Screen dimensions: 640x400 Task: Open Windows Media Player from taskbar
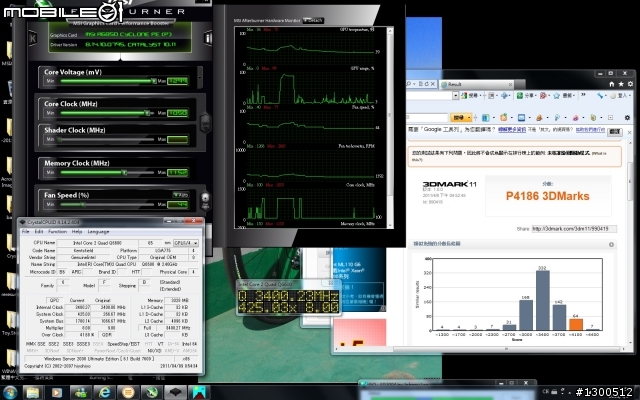click(57, 392)
